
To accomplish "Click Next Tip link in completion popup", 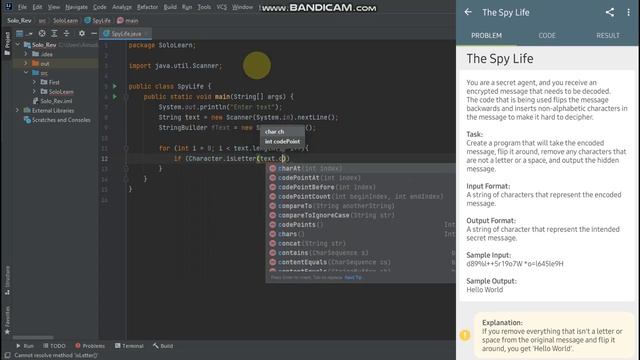I will click(353, 278).
